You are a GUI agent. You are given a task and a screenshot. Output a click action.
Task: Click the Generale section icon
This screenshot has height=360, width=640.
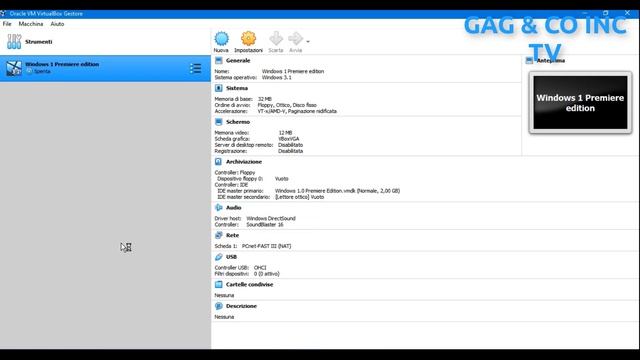point(219,60)
